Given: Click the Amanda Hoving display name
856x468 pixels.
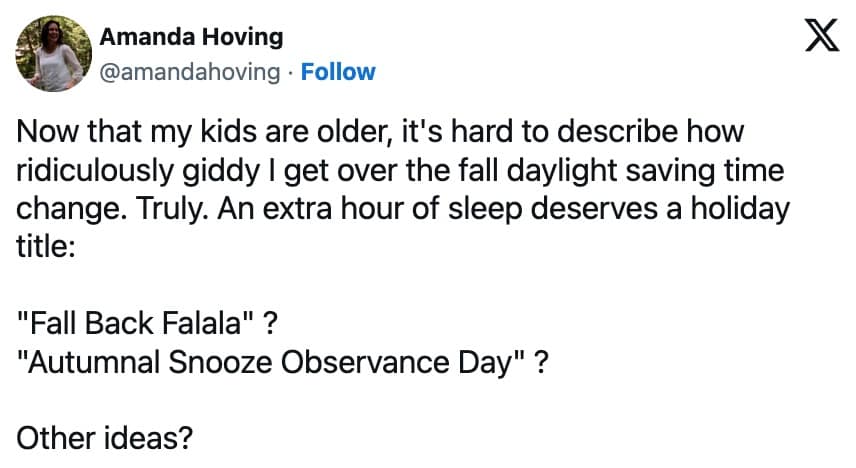Looking at the screenshot, I should click(191, 38).
